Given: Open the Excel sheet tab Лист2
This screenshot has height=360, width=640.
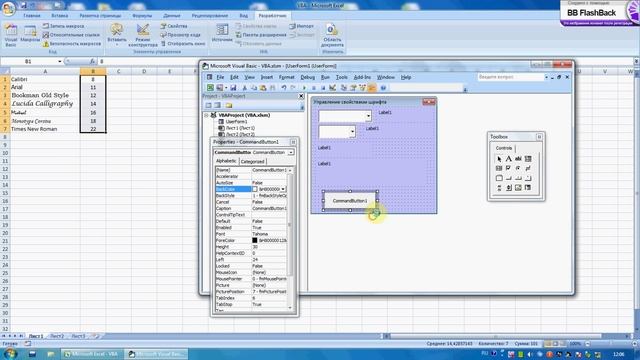Looking at the screenshot, I should click(x=57, y=336).
